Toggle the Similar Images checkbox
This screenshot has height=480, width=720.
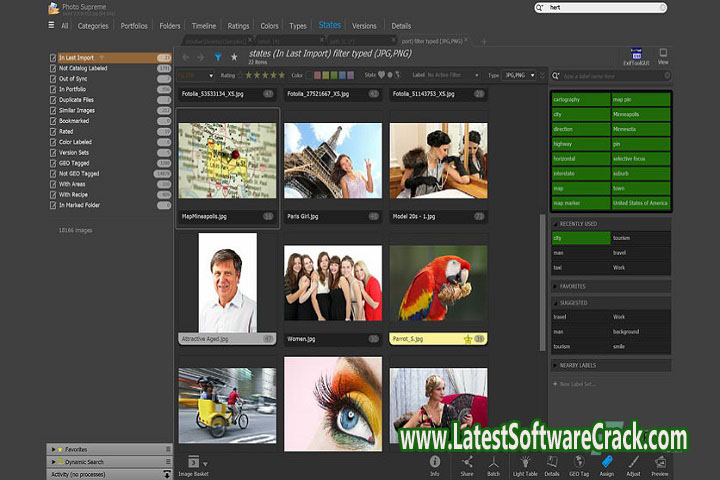pyautogui.click(x=53, y=111)
